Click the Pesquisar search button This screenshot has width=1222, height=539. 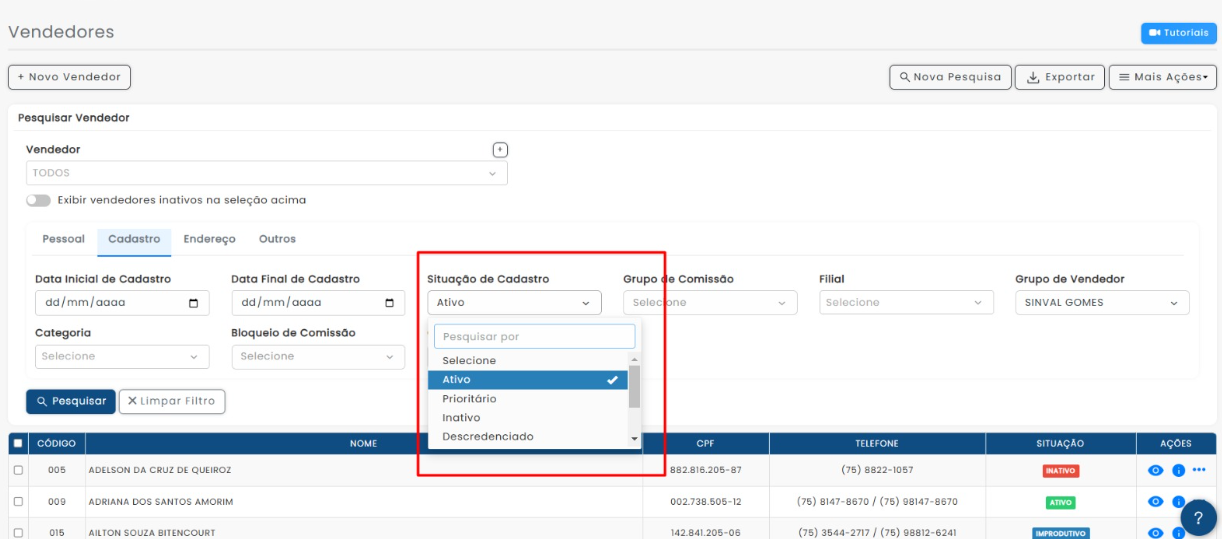point(71,401)
